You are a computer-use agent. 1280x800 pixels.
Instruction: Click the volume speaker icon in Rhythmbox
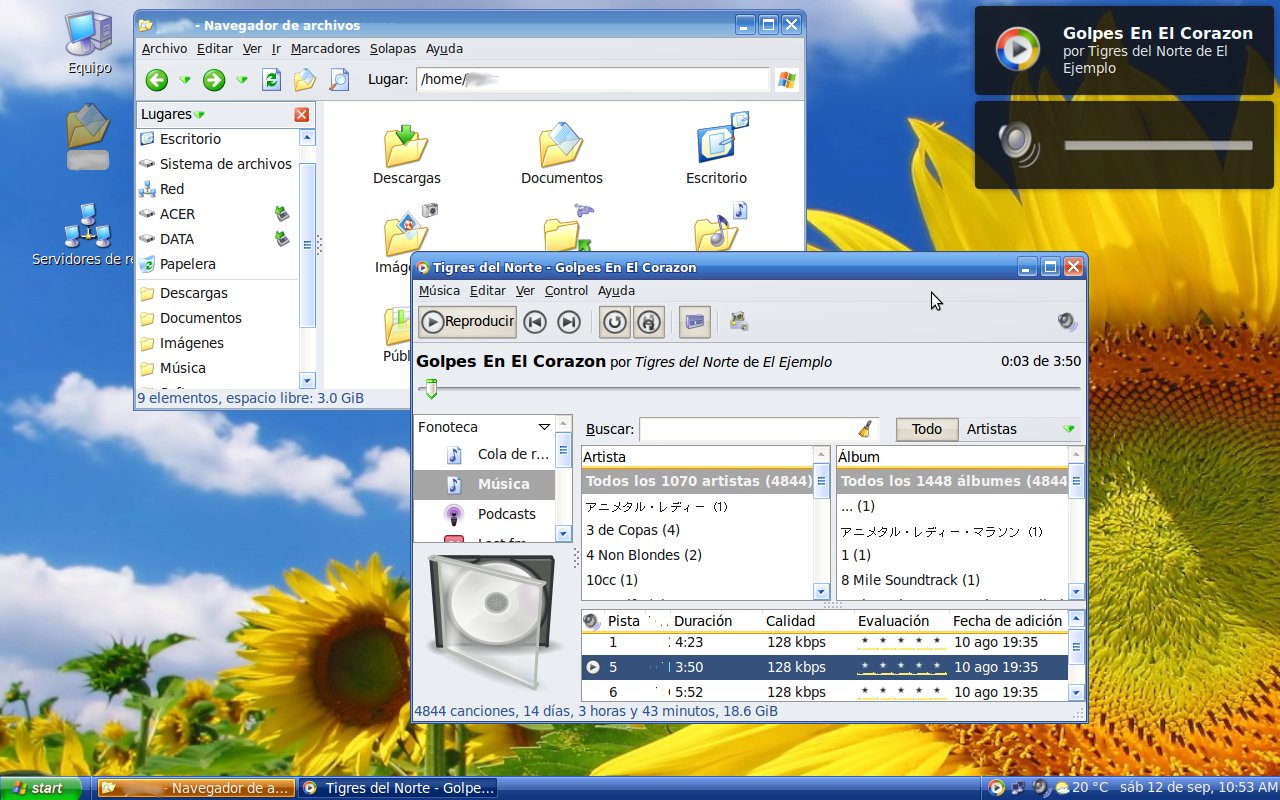(x=1067, y=322)
